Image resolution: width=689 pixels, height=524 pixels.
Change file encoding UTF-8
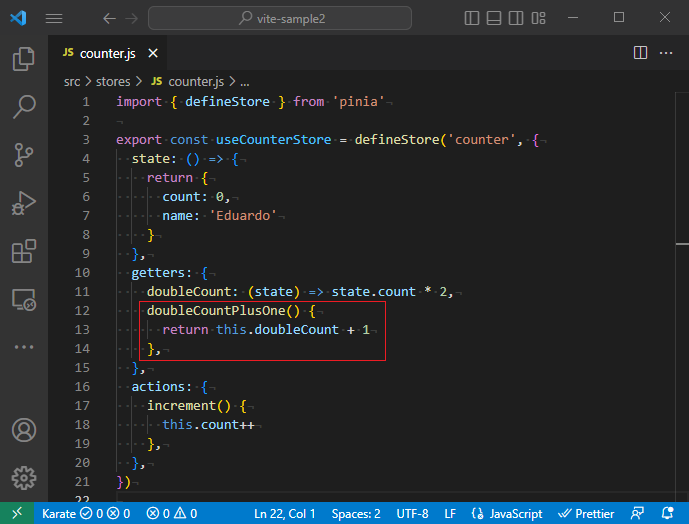pyautogui.click(x=412, y=513)
